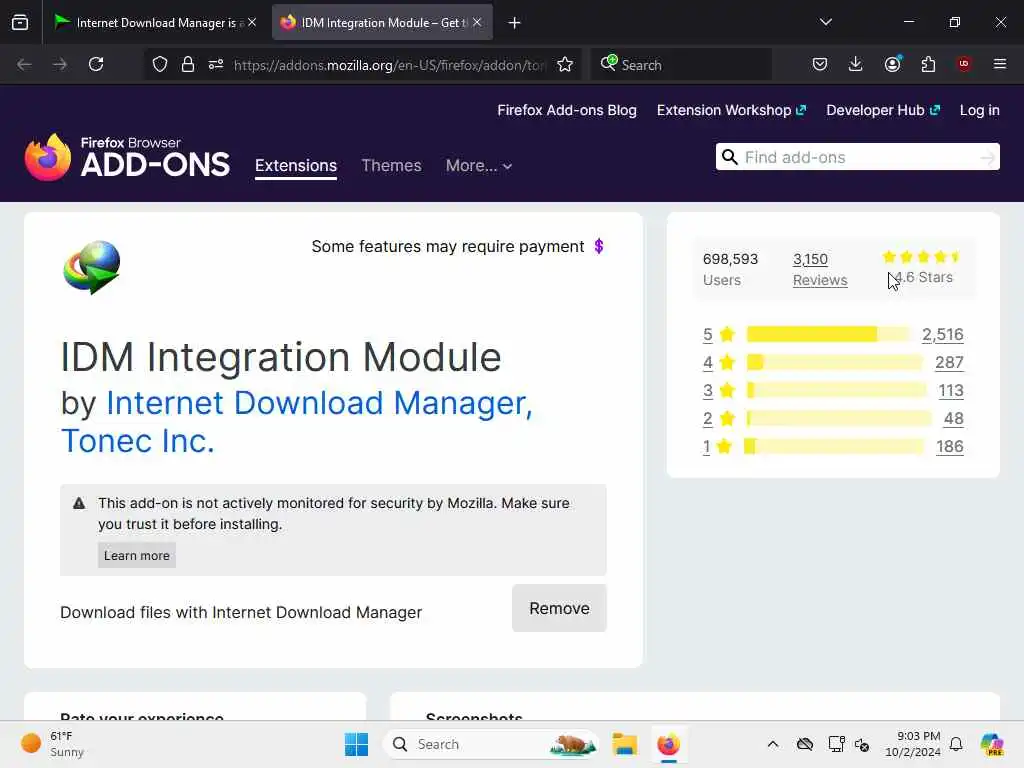Open Firefox View tab icon

[x=20, y=22]
